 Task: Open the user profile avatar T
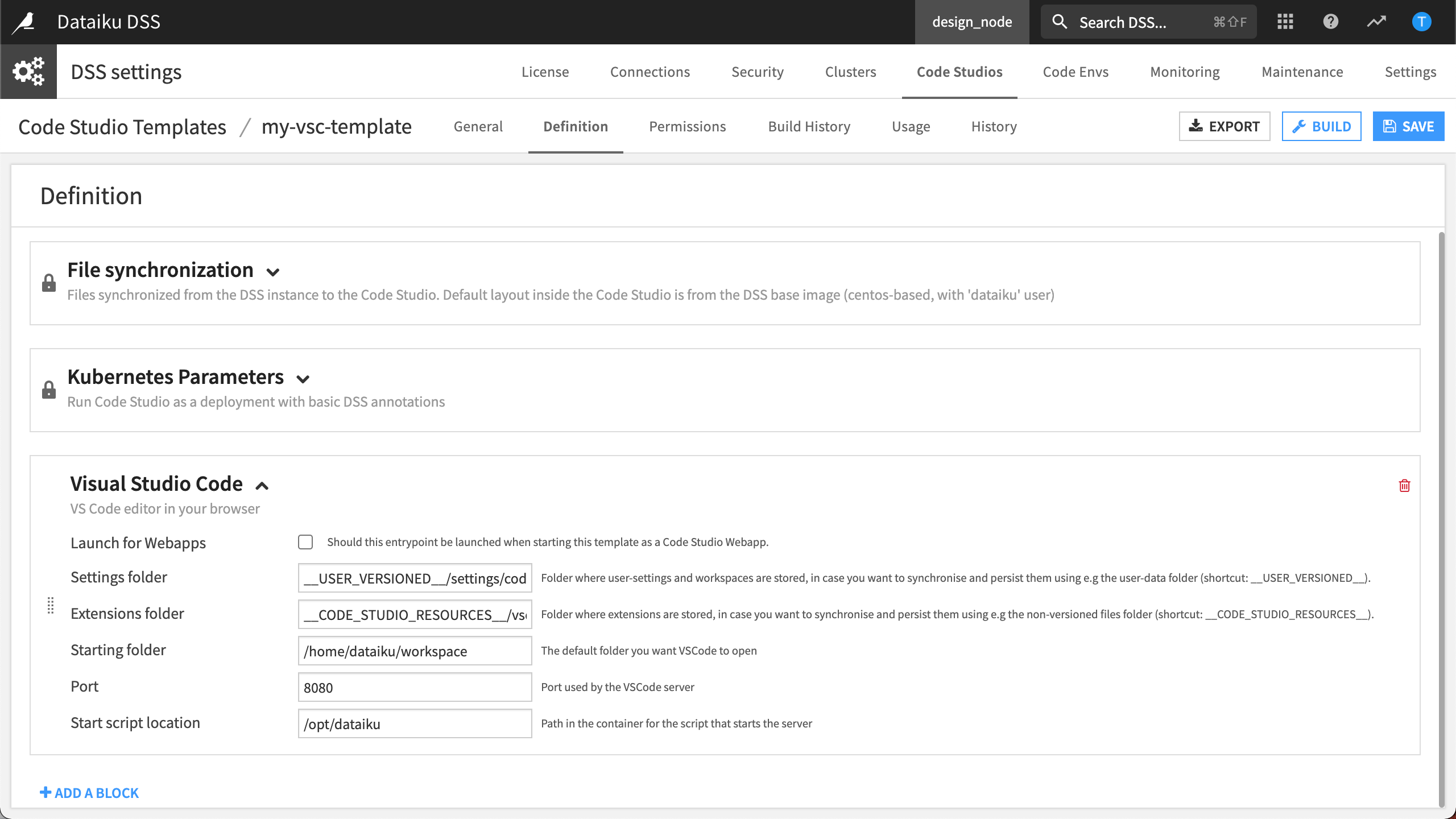click(1421, 22)
